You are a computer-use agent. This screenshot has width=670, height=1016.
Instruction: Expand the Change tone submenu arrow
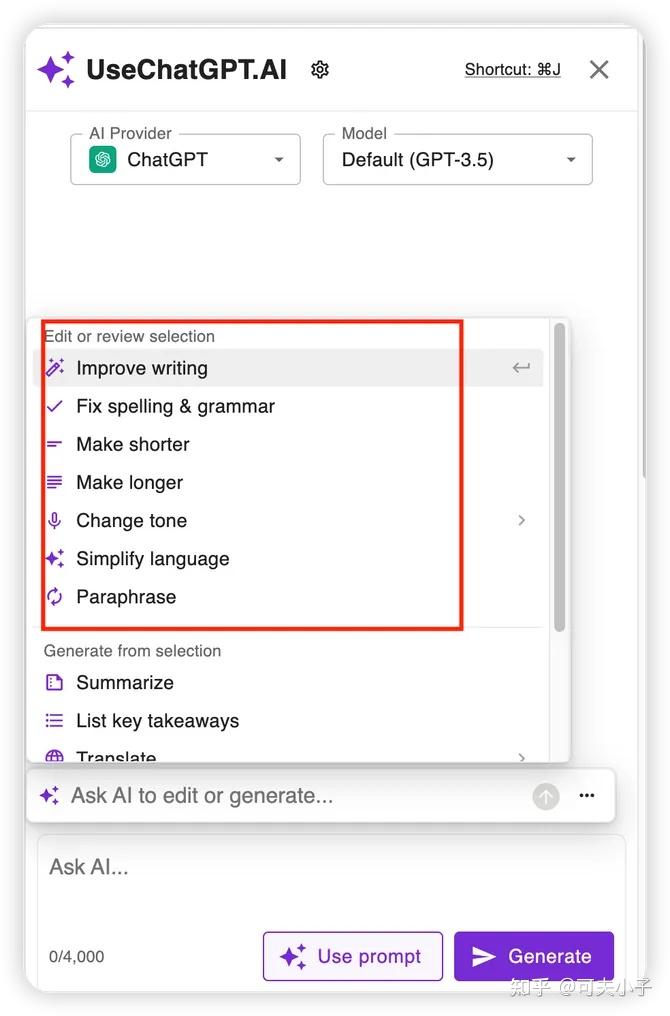(521, 521)
